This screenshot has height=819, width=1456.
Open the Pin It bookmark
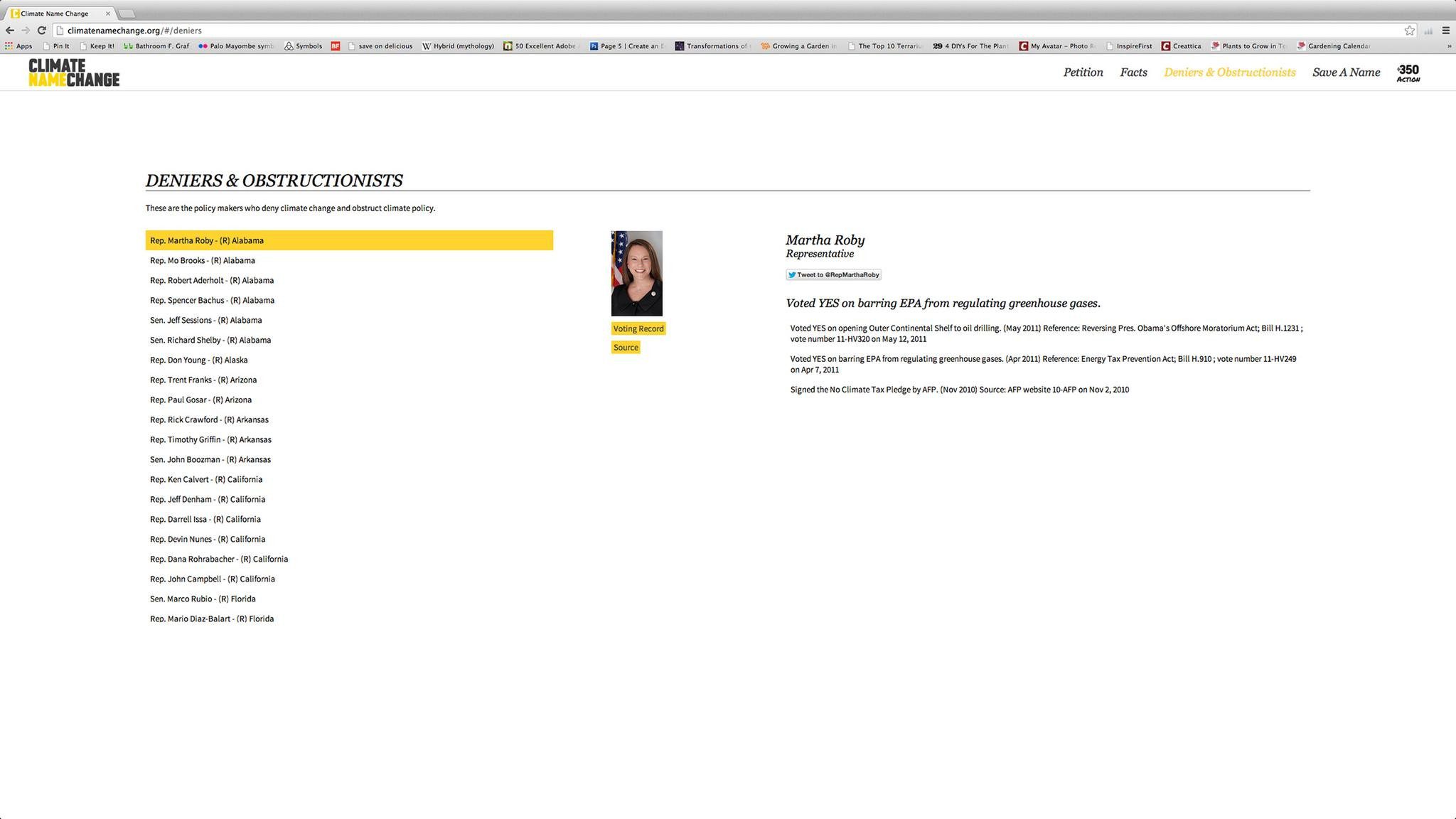click(55, 46)
